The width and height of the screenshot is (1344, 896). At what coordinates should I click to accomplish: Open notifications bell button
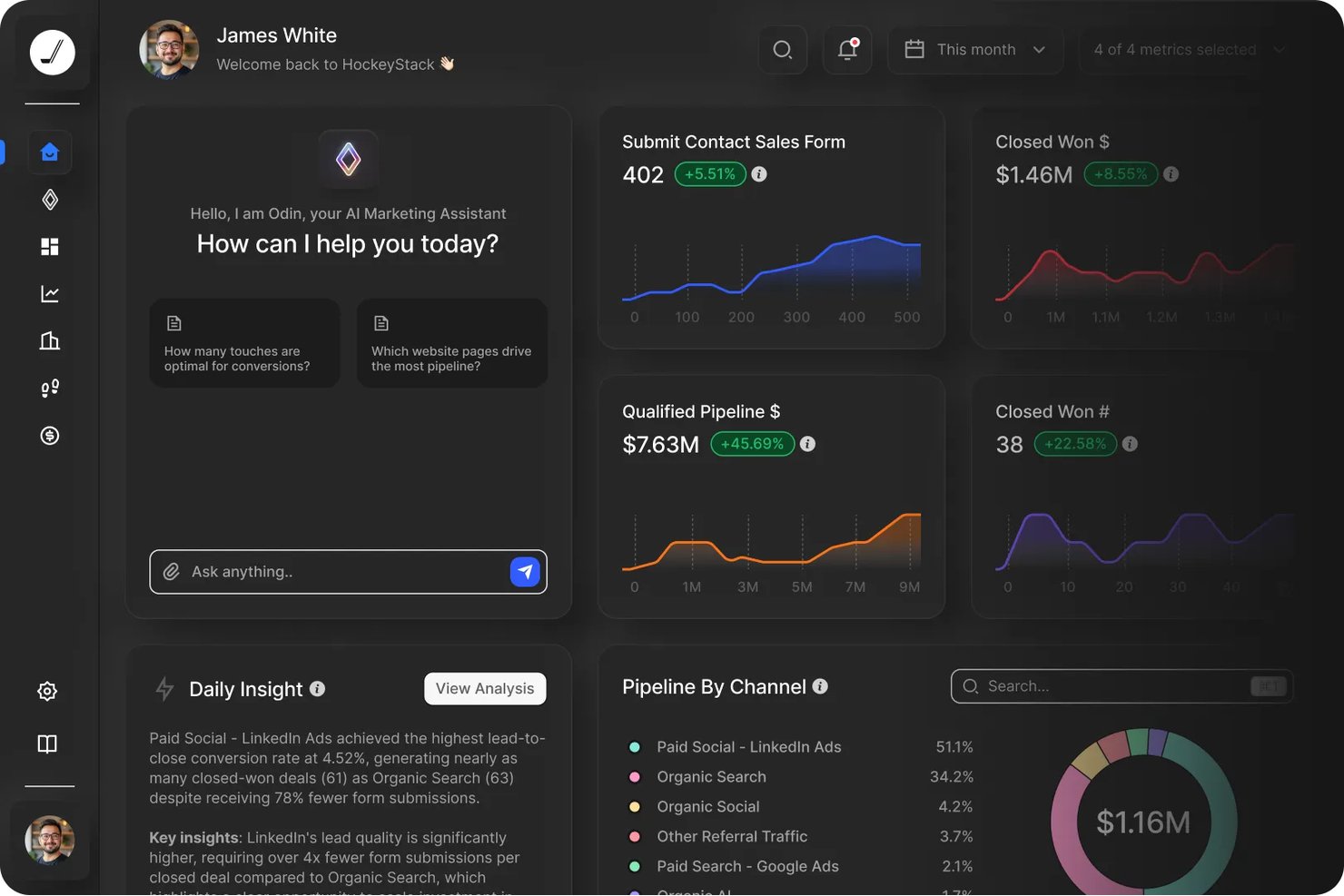847,50
